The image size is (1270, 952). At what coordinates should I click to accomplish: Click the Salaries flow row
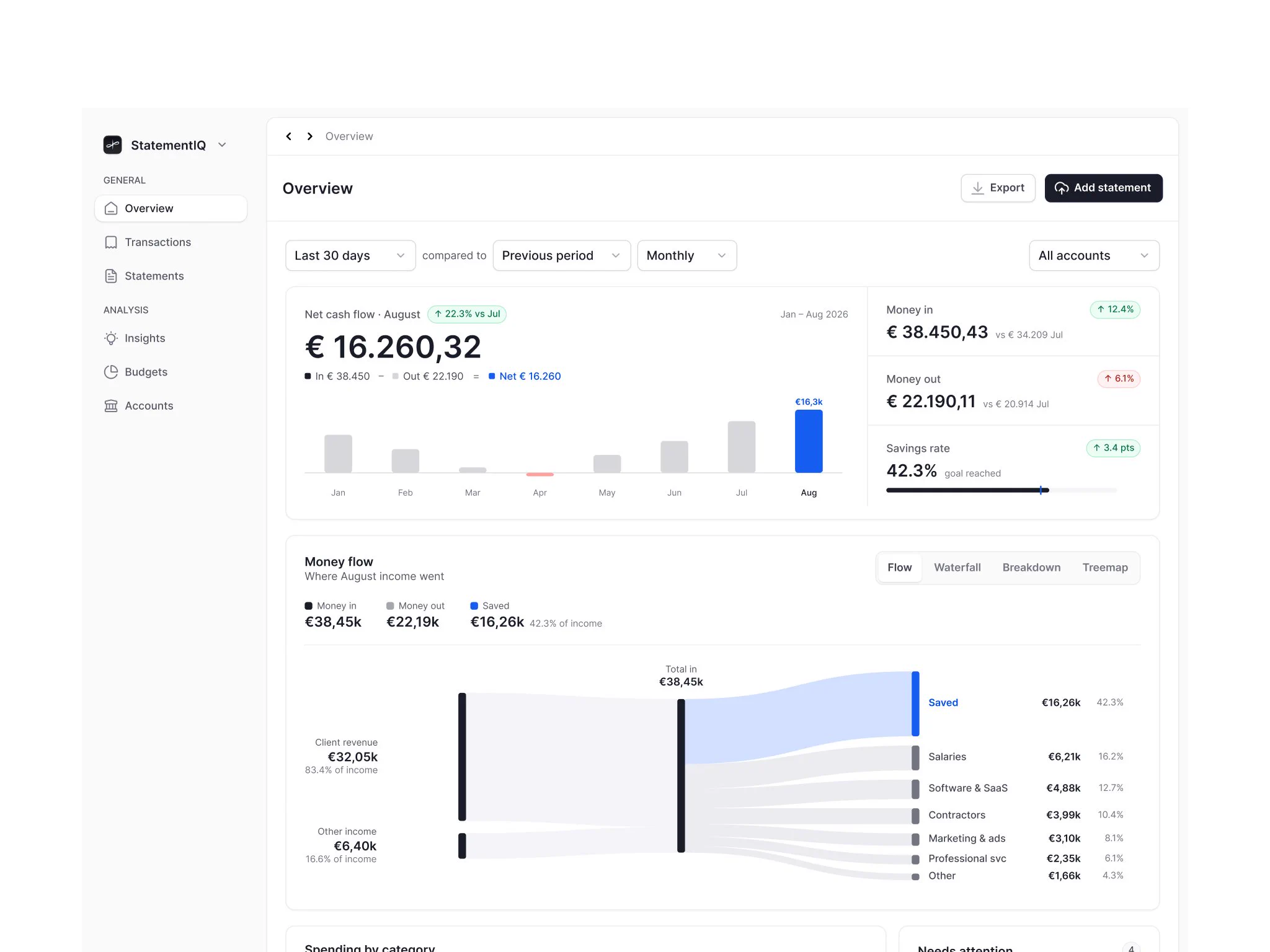point(1026,757)
